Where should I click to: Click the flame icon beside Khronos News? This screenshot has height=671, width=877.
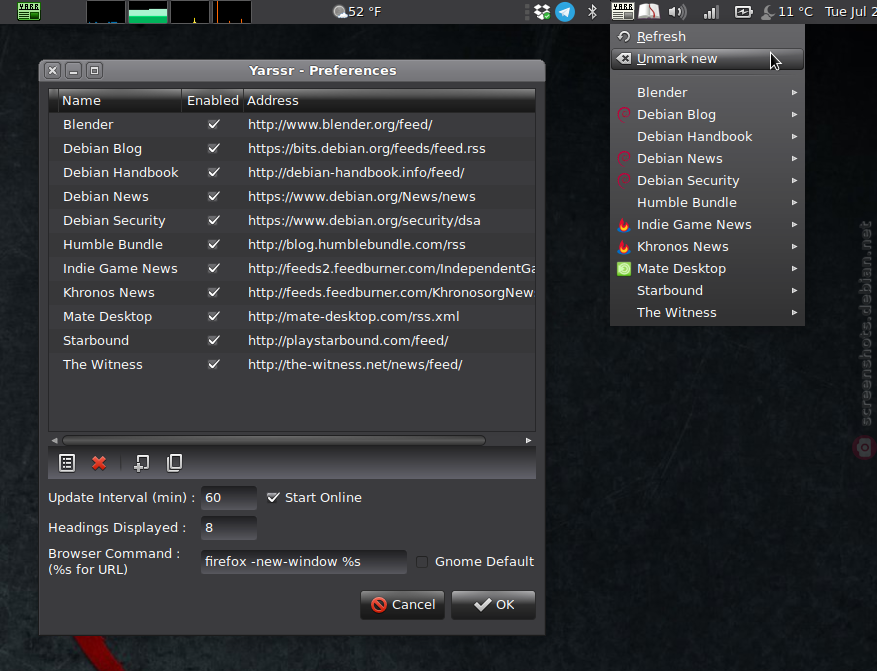click(x=624, y=247)
